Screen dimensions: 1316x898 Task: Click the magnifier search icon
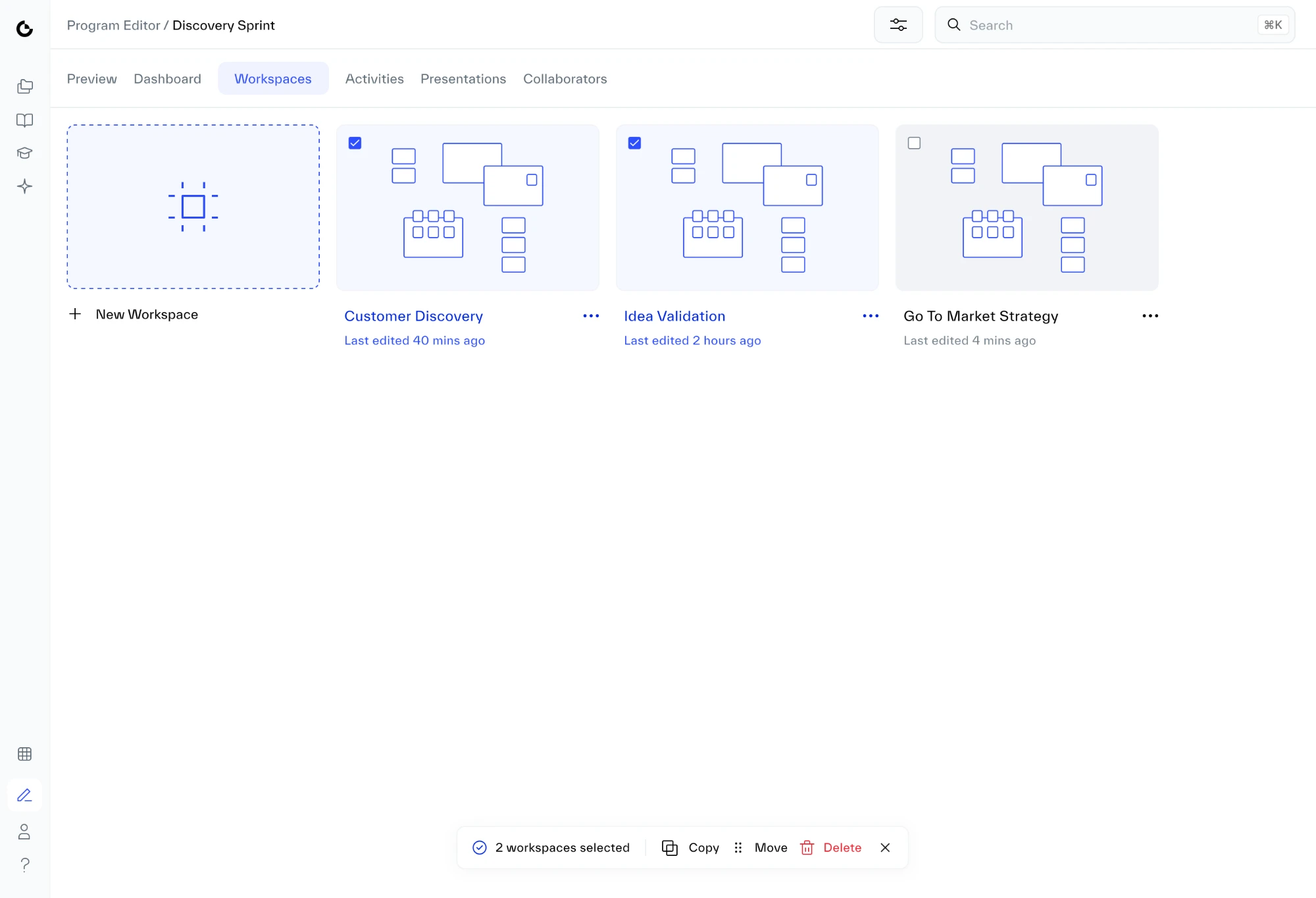pyautogui.click(x=953, y=25)
